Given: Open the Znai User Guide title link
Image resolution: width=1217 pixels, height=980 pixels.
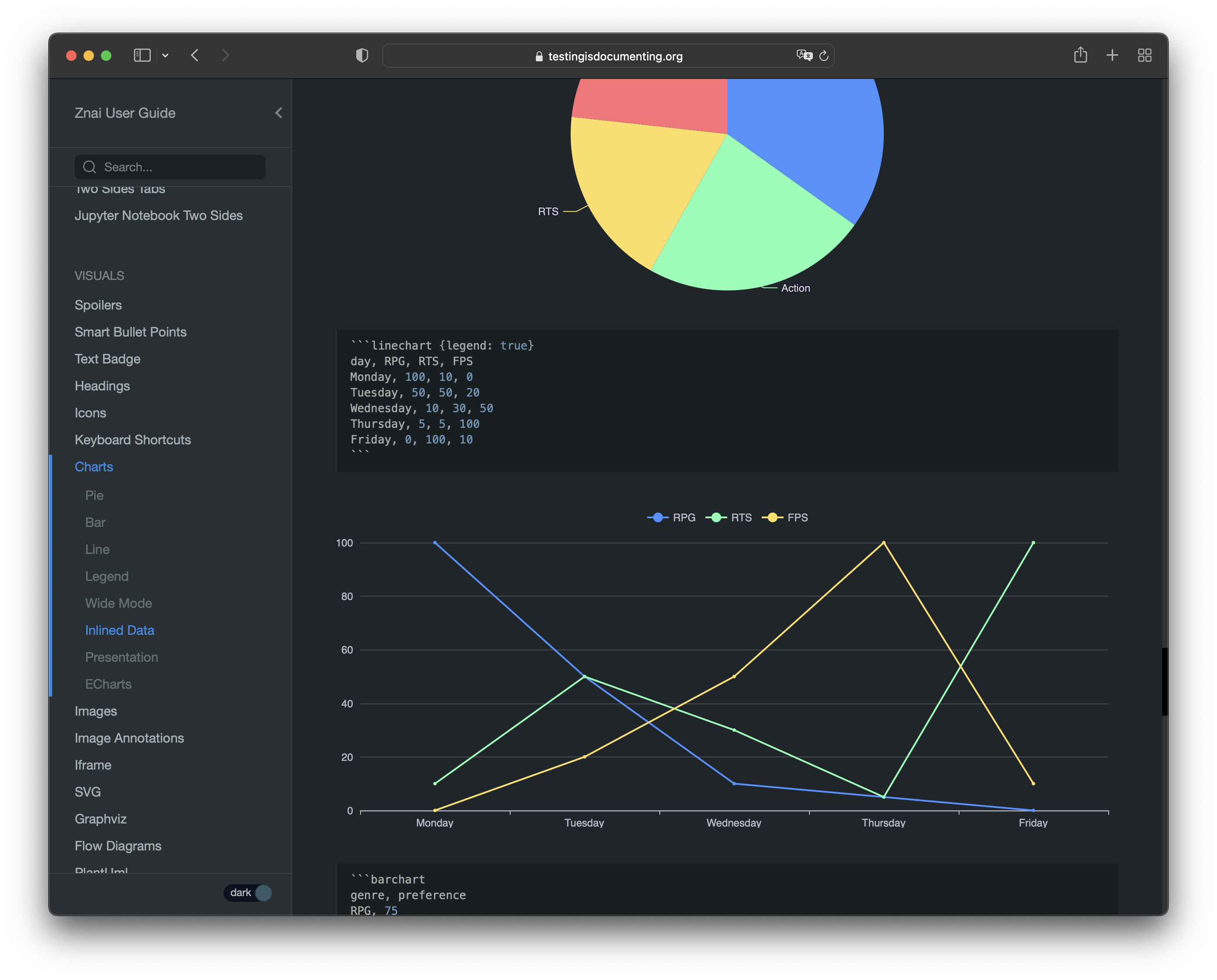Looking at the screenshot, I should pyautogui.click(x=125, y=113).
